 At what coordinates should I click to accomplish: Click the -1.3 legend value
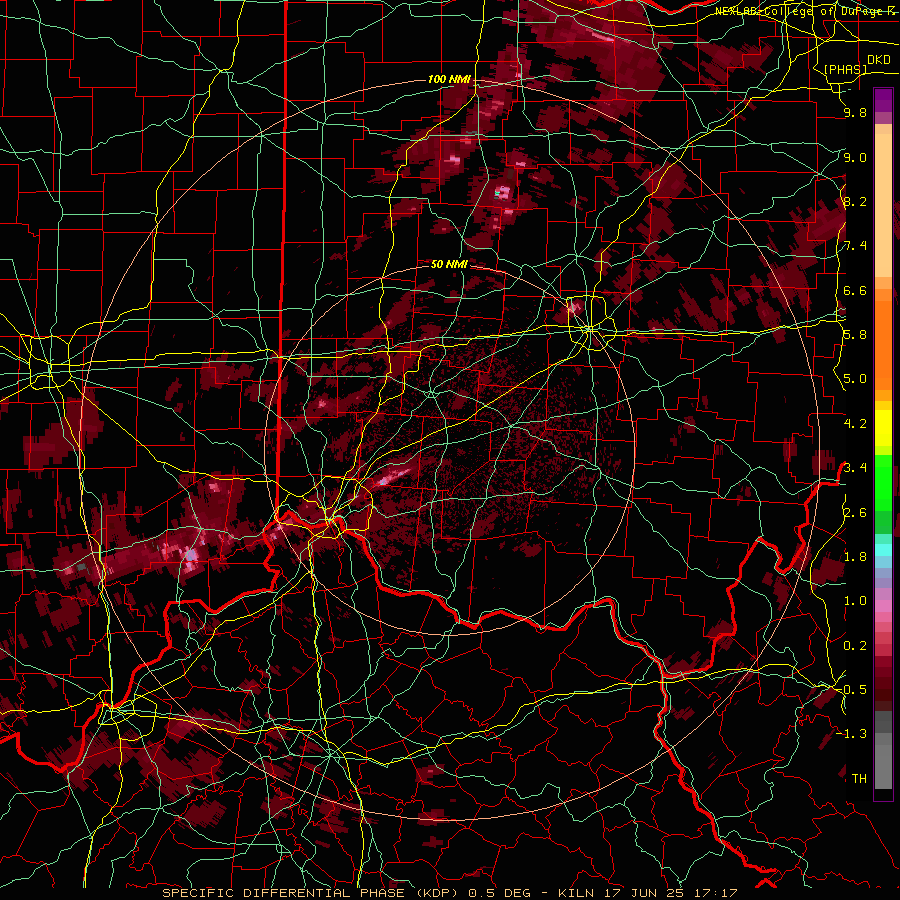pyautogui.click(x=851, y=735)
